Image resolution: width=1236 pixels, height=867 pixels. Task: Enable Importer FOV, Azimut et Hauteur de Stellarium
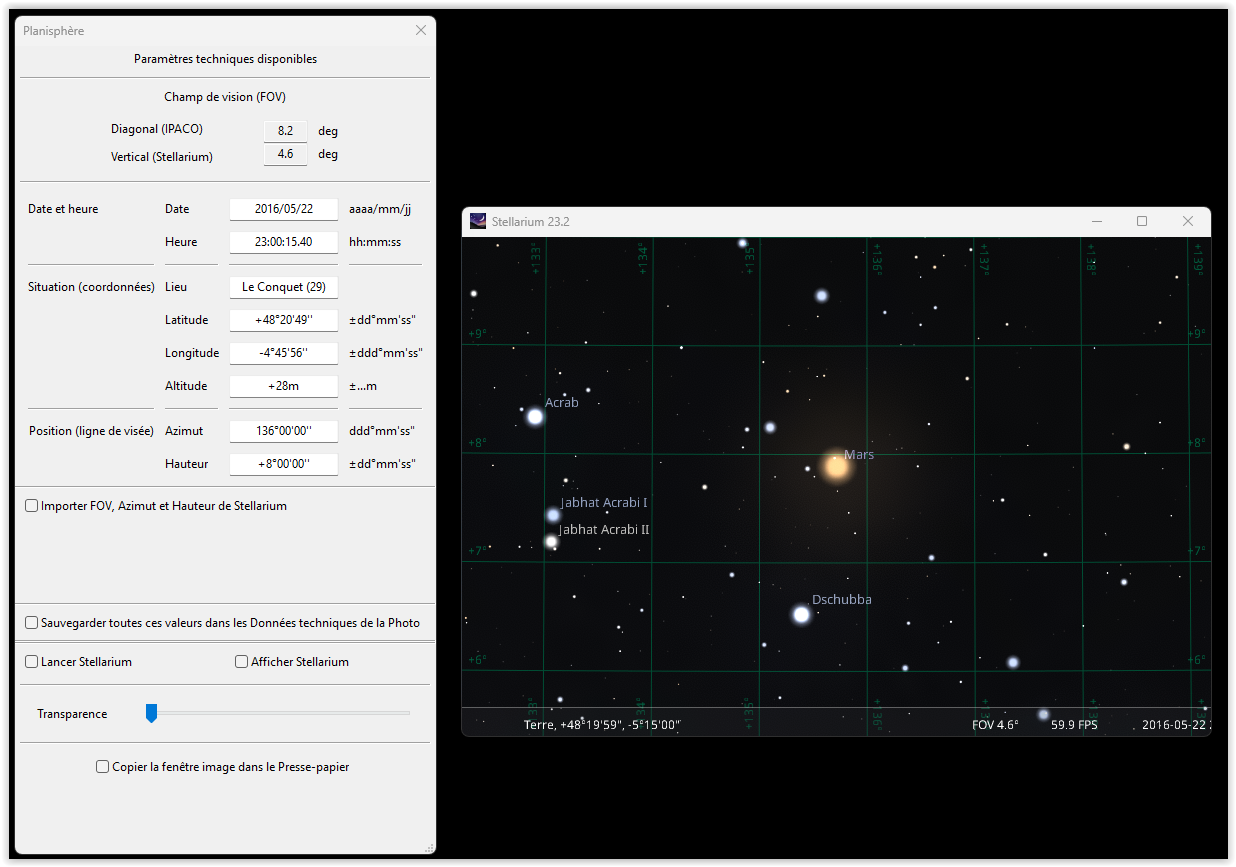[x=32, y=506]
